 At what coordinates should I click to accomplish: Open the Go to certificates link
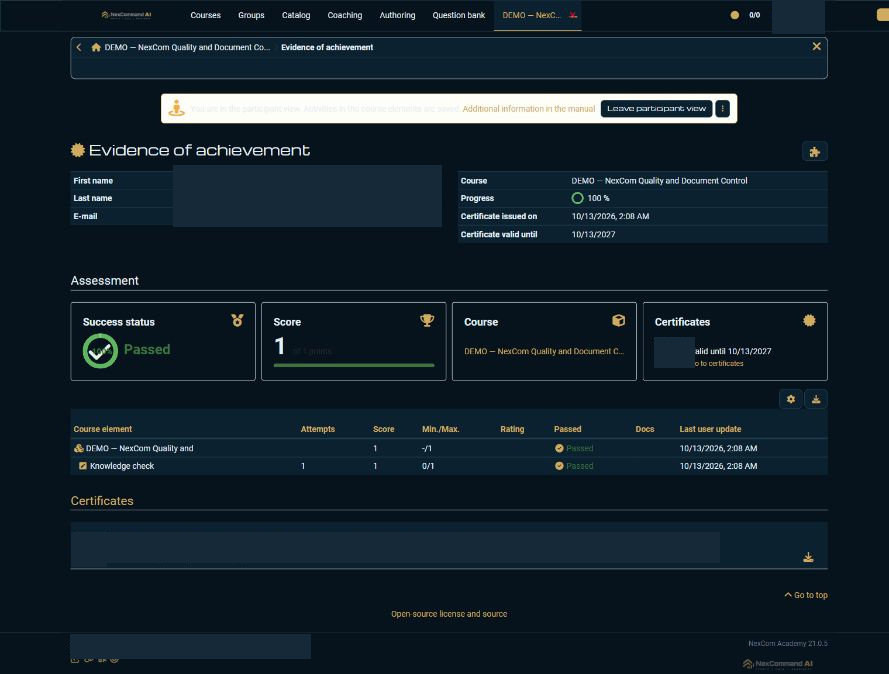[719, 363]
